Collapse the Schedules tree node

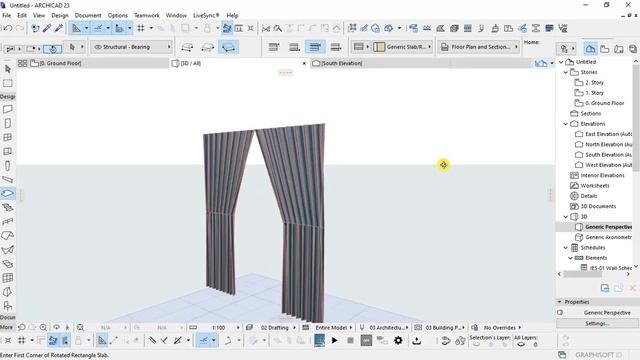coord(566,248)
